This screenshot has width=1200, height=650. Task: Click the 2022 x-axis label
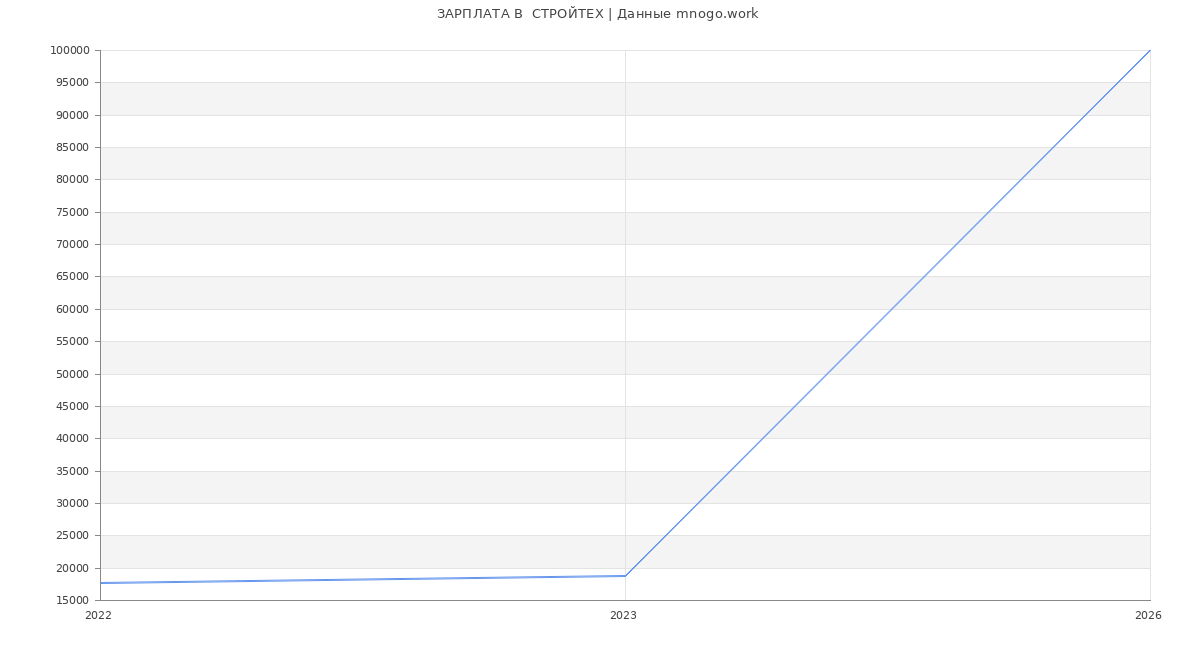point(98,616)
